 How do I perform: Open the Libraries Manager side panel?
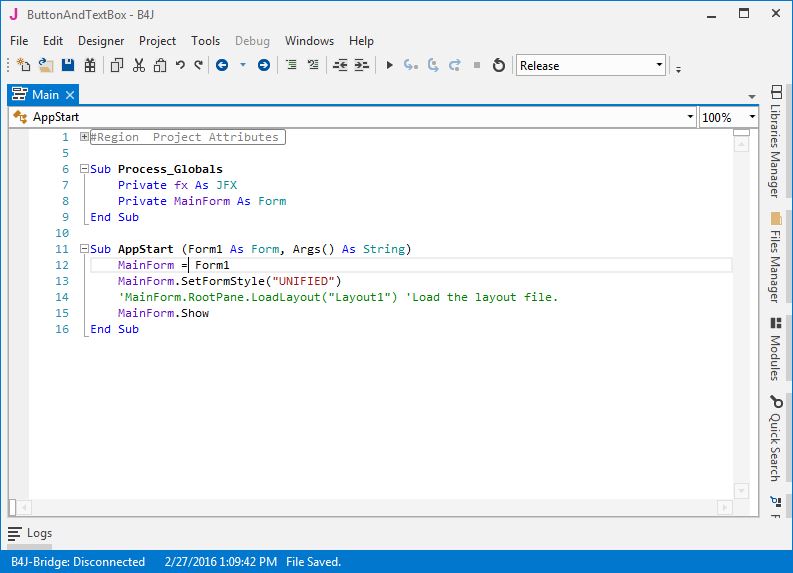(776, 141)
